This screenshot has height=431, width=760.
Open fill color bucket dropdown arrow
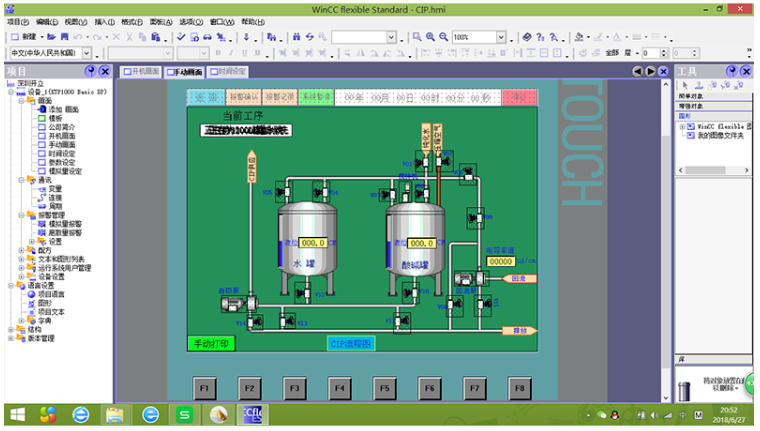(588, 37)
